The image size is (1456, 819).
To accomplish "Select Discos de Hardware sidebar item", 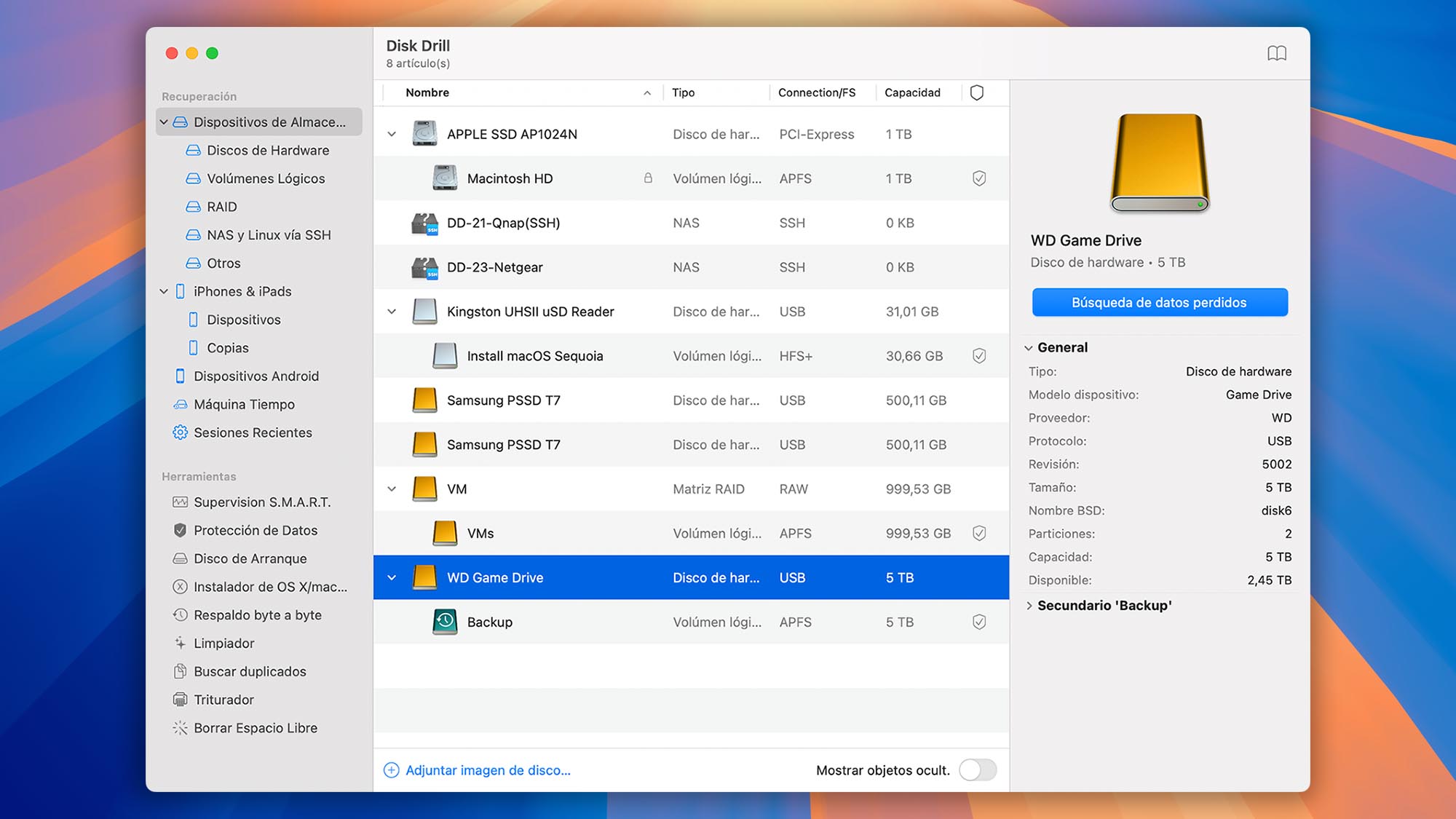I will 267,149.
